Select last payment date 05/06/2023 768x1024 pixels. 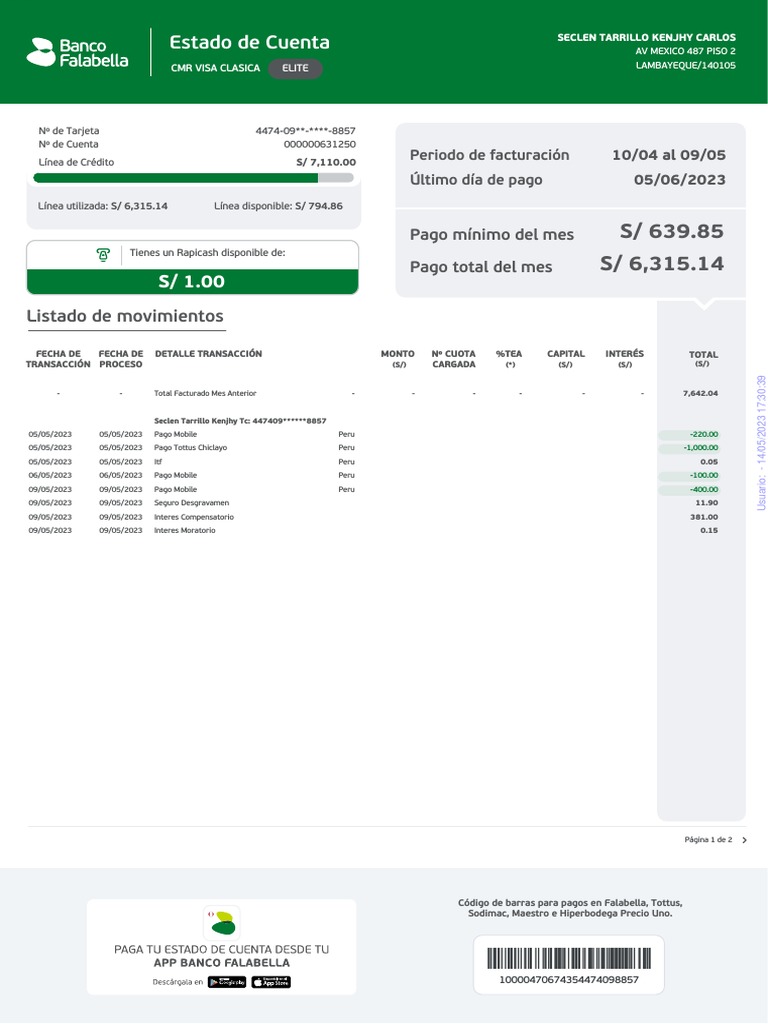click(x=680, y=180)
